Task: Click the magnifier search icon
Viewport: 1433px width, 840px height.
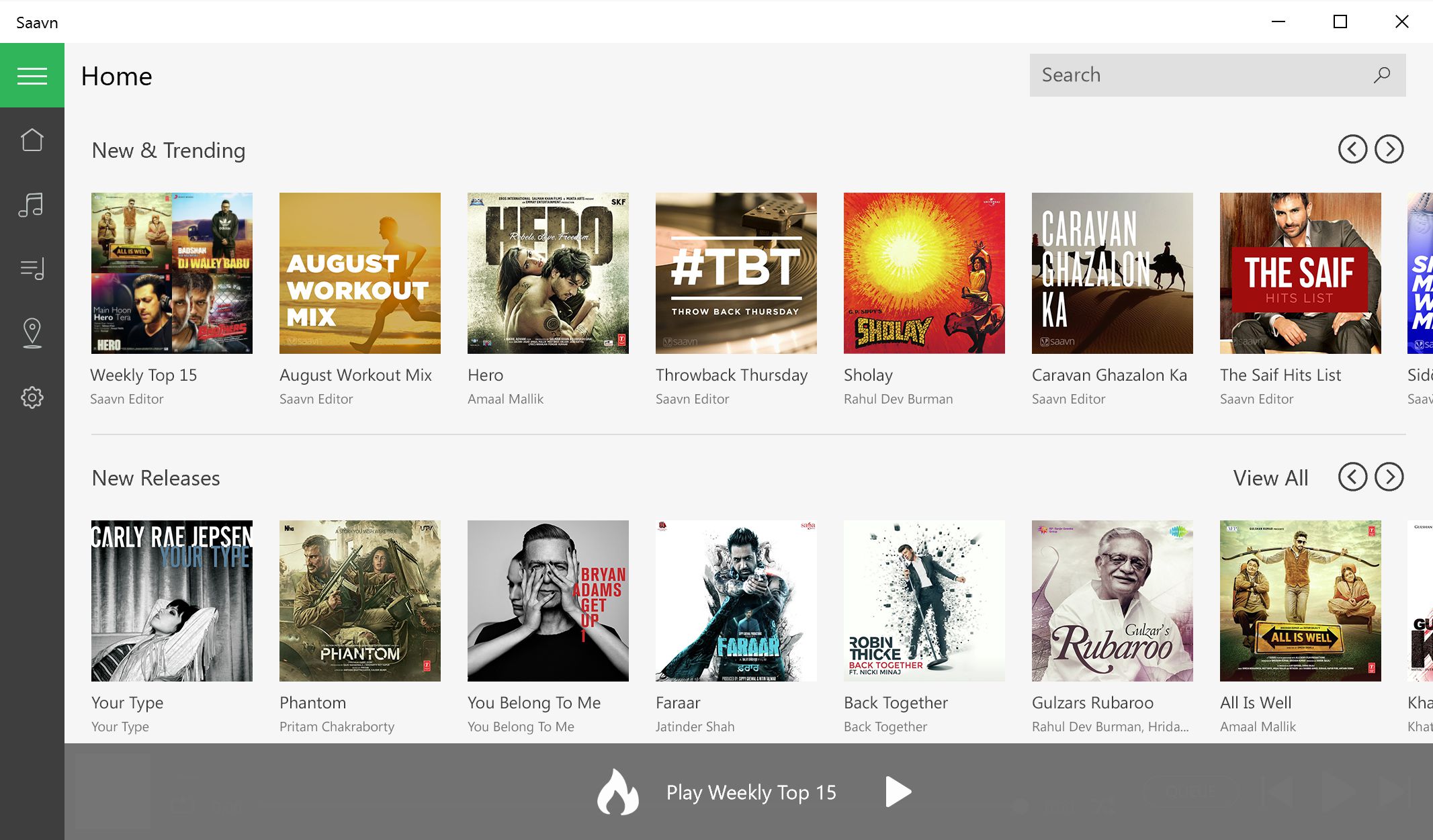Action: (x=1382, y=75)
